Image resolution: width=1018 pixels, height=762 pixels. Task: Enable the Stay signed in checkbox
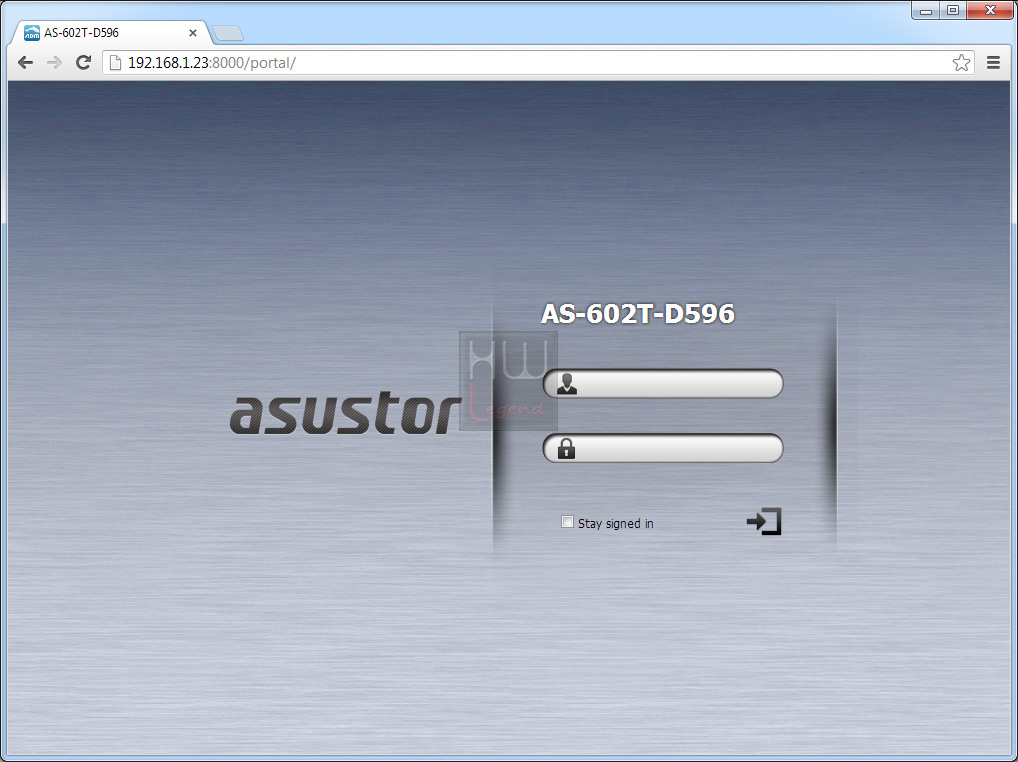(567, 522)
